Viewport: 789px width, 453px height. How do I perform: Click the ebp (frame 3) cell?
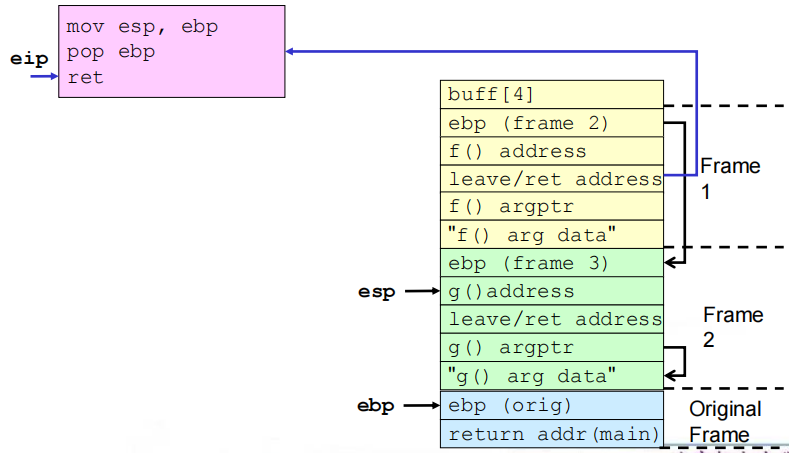click(x=551, y=264)
